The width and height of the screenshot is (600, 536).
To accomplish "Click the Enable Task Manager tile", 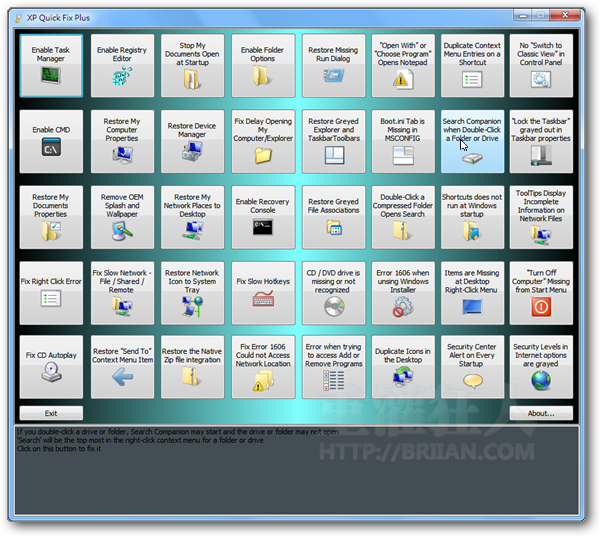I will 50,65.
